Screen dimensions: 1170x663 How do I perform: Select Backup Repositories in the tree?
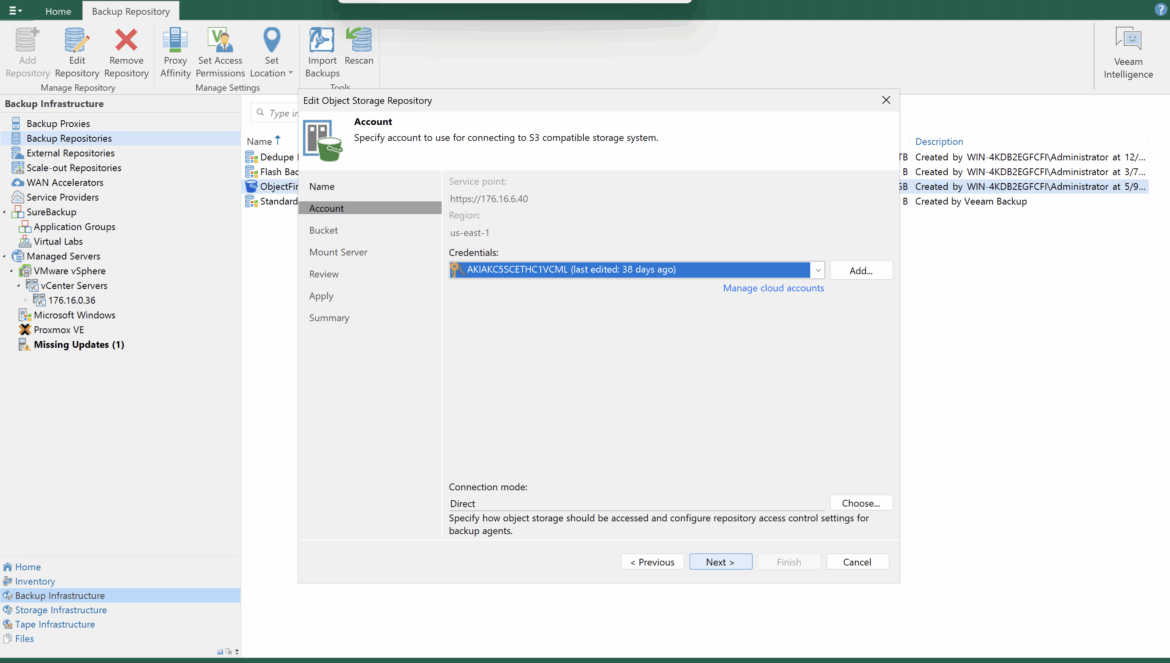pyautogui.click(x=69, y=139)
